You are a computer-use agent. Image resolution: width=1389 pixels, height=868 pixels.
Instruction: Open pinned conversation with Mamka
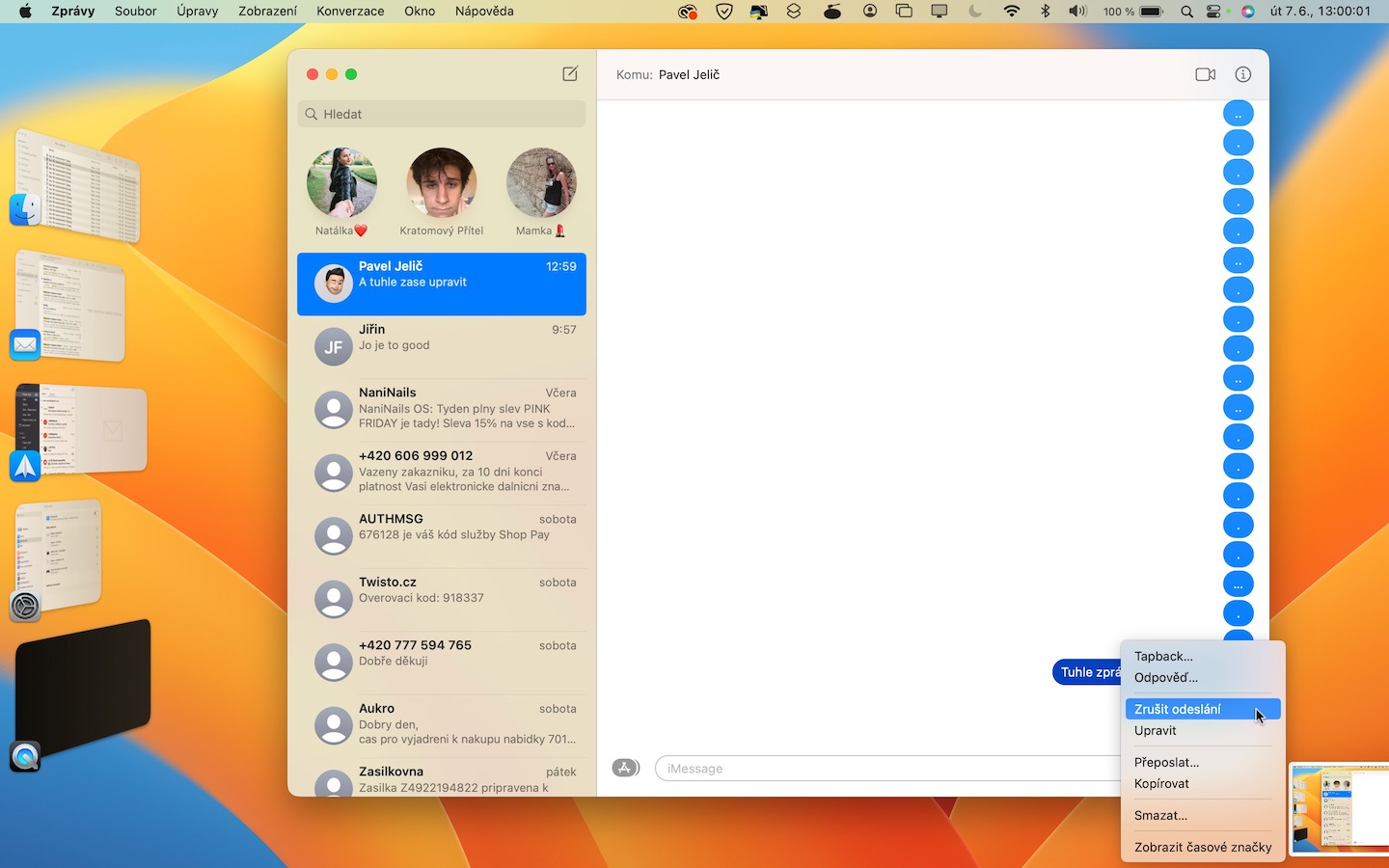[x=541, y=192]
